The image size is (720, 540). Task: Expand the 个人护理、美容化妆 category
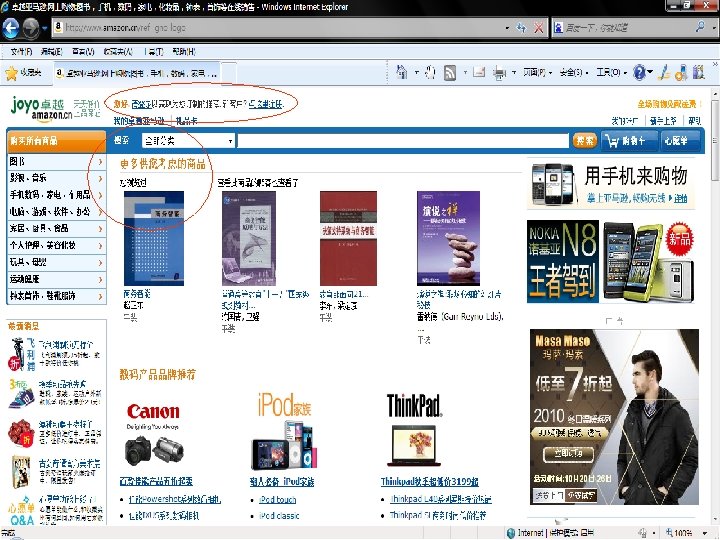57,245
